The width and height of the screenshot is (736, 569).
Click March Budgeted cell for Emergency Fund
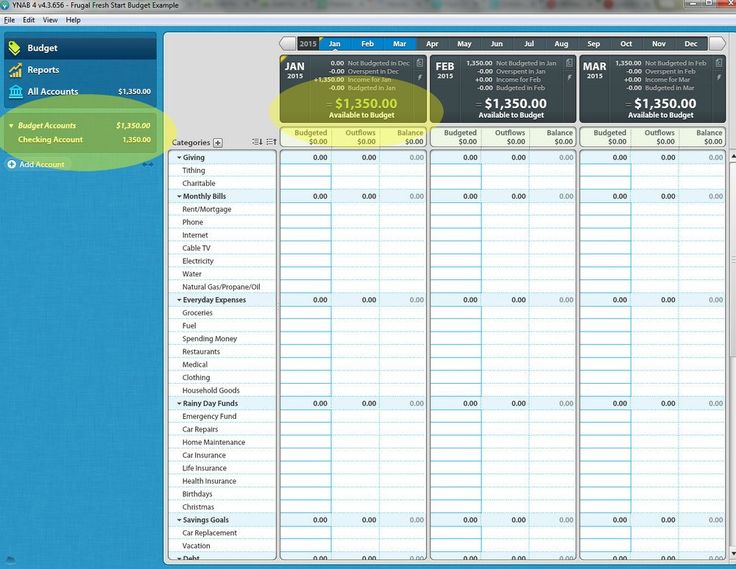coord(605,416)
